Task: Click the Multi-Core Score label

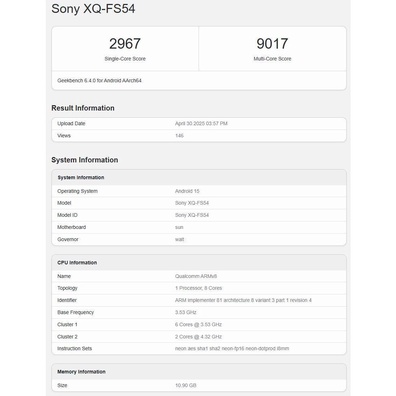Action: (272, 59)
